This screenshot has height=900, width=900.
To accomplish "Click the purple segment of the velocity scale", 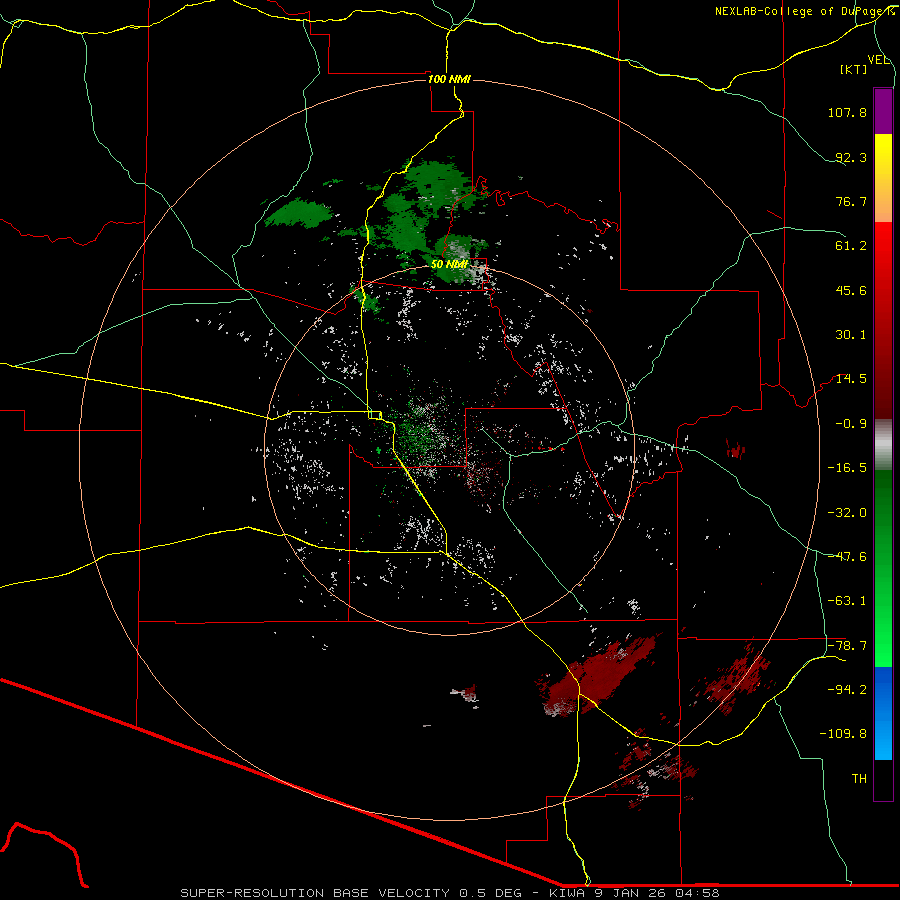I will click(883, 111).
